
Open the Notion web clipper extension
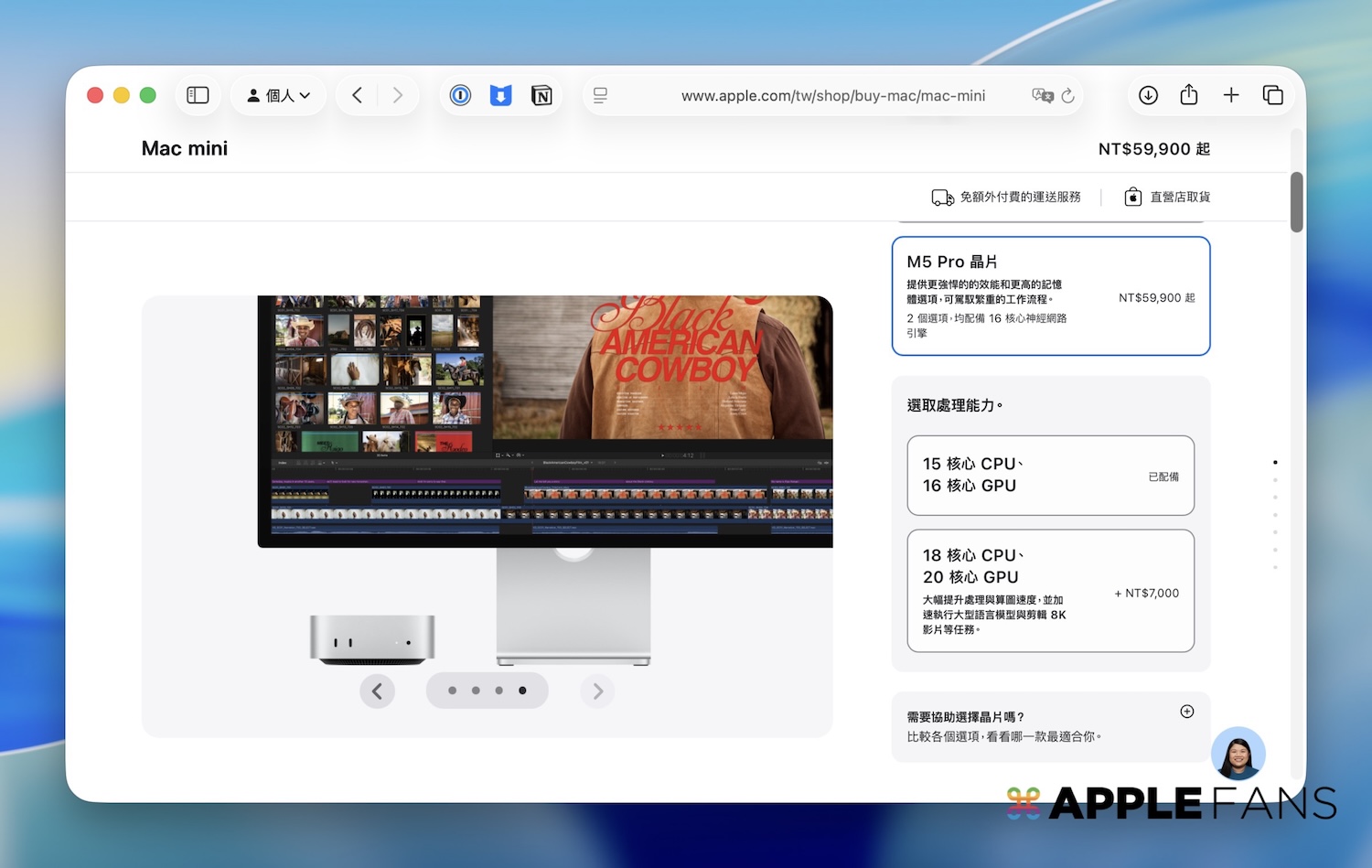point(541,95)
